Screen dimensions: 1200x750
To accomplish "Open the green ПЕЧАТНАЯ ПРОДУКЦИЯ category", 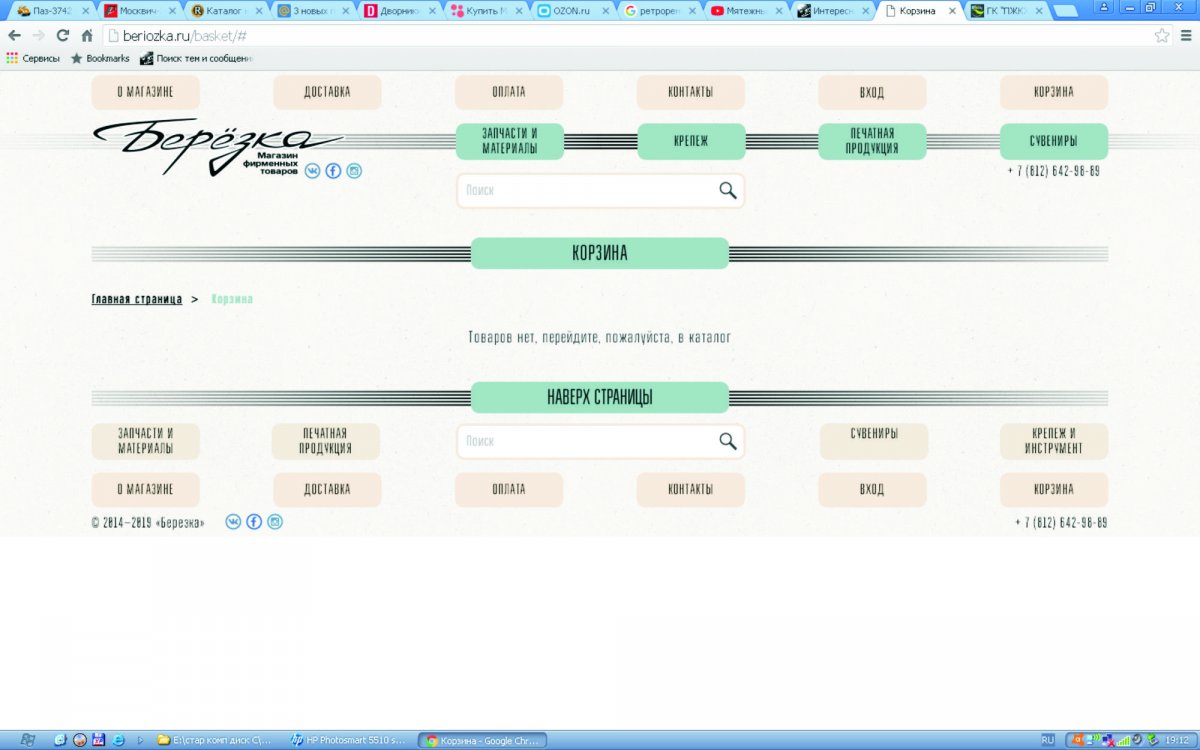I will click(873, 141).
